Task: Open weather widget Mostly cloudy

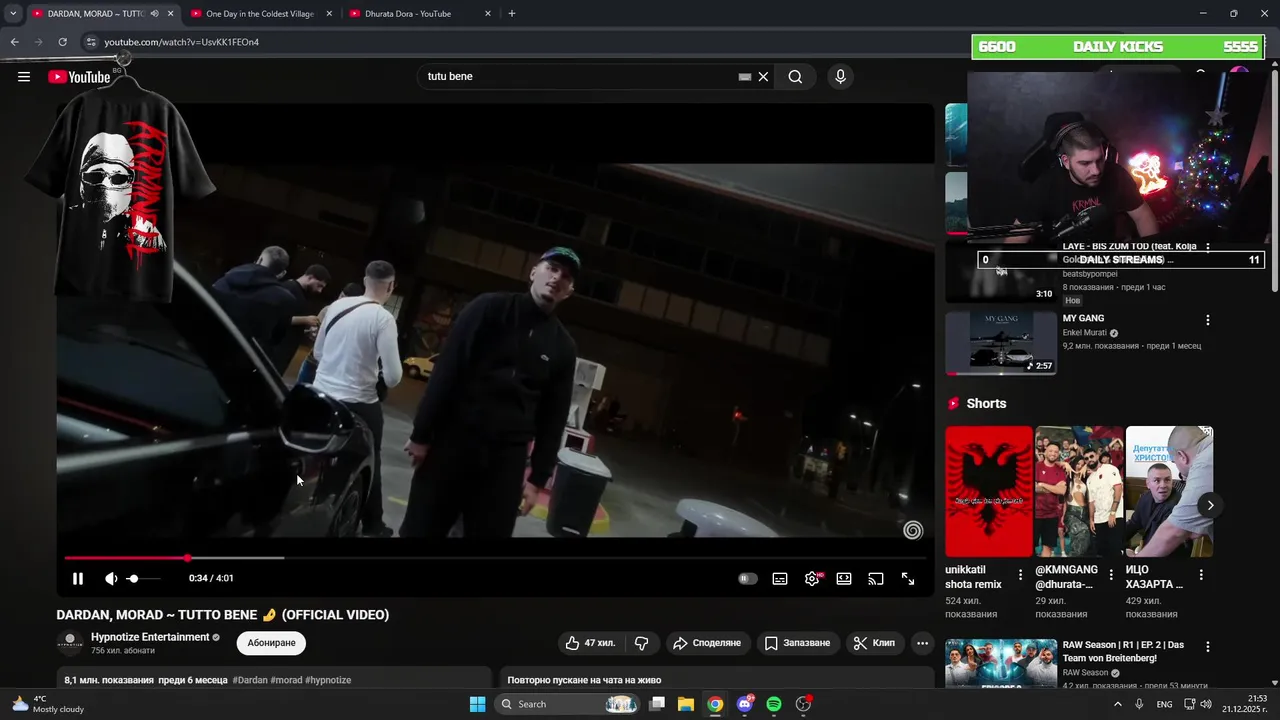Action: 48,704
